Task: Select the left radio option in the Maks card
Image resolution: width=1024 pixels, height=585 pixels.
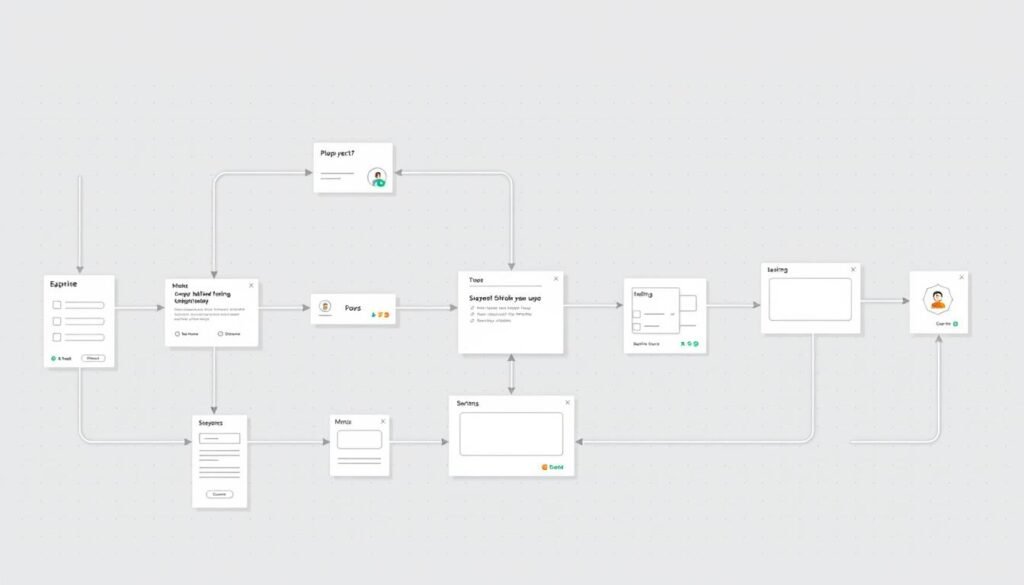Action: 177,334
